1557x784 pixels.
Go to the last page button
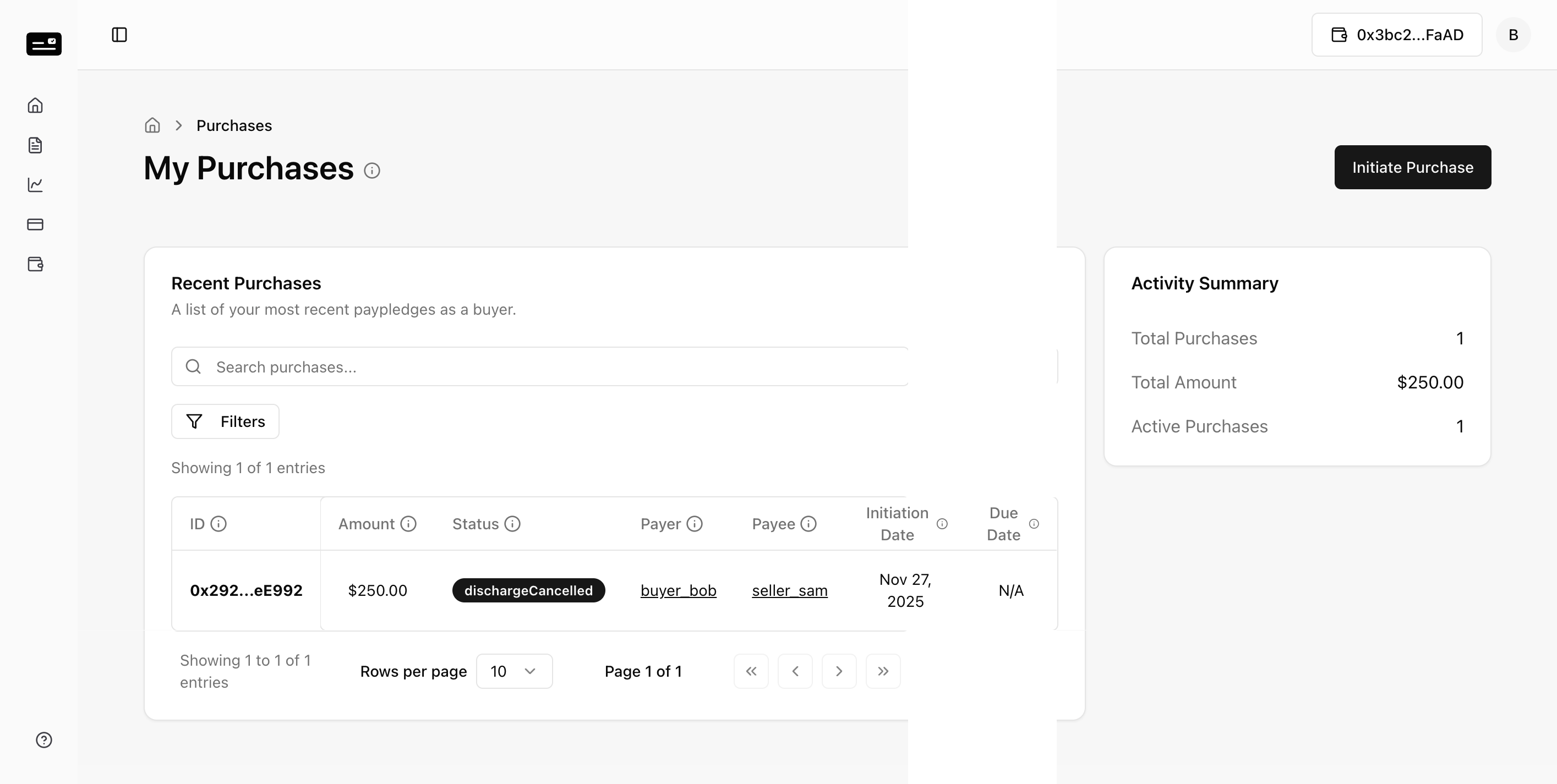click(x=883, y=671)
